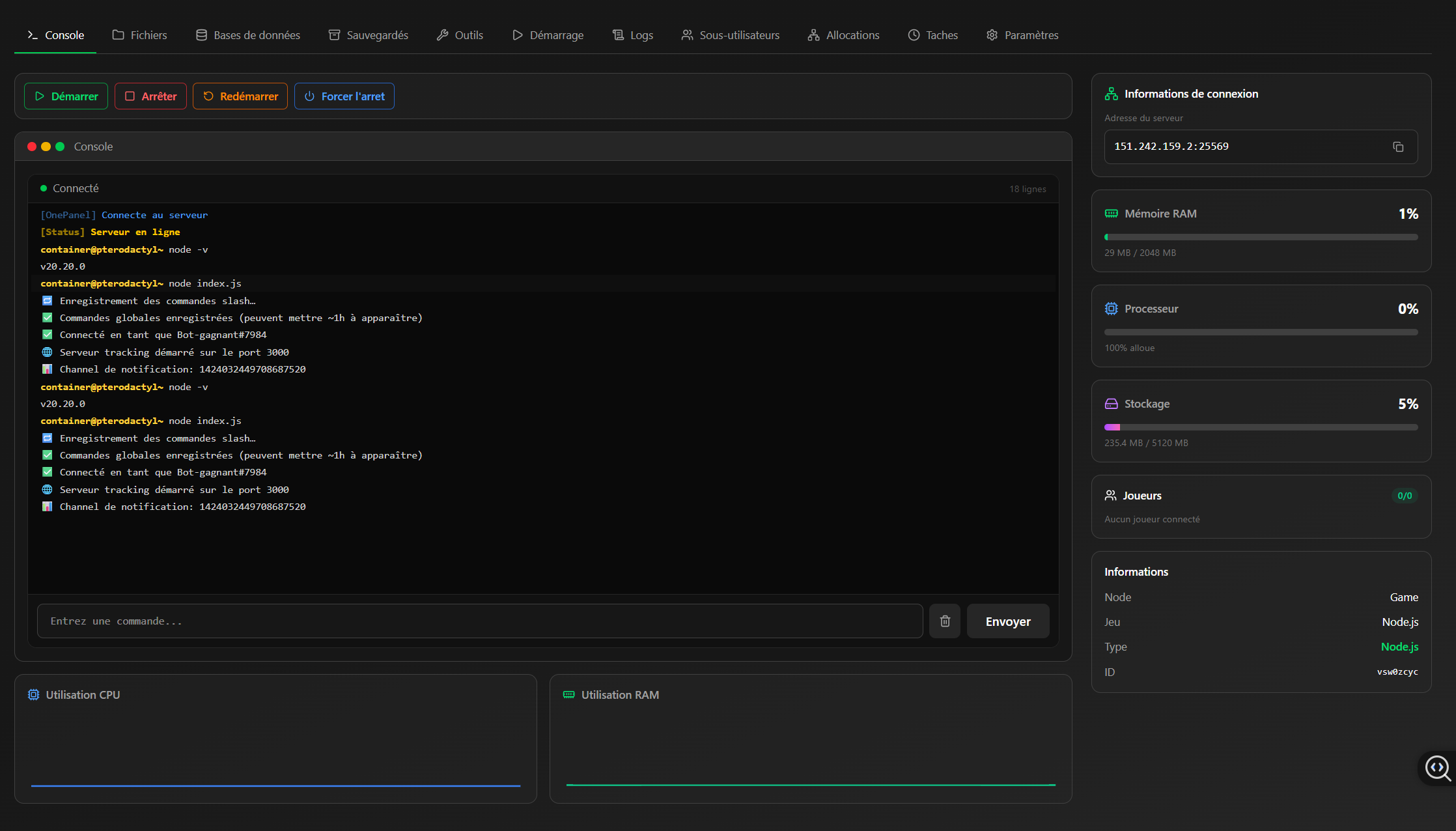The width and height of the screenshot is (1456, 831).
Task: Click the Informations de connexion network icon
Action: (x=1111, y=94)
